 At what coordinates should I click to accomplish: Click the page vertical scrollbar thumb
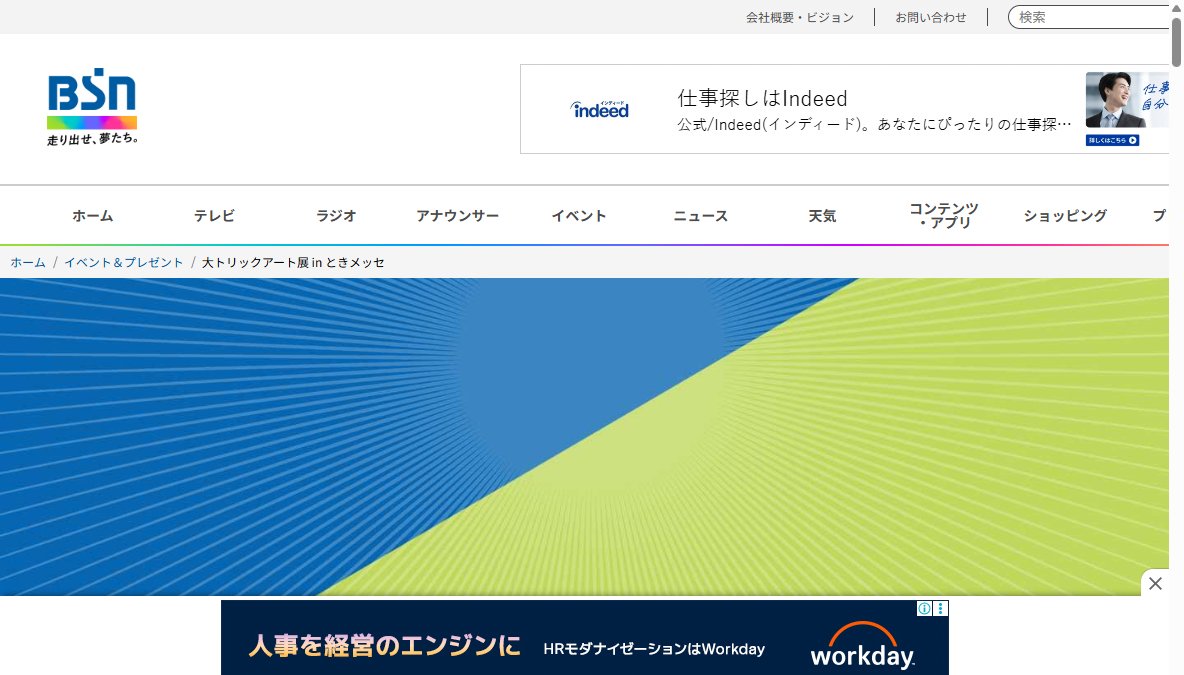pyautogui.click(x=1176, y=40)
